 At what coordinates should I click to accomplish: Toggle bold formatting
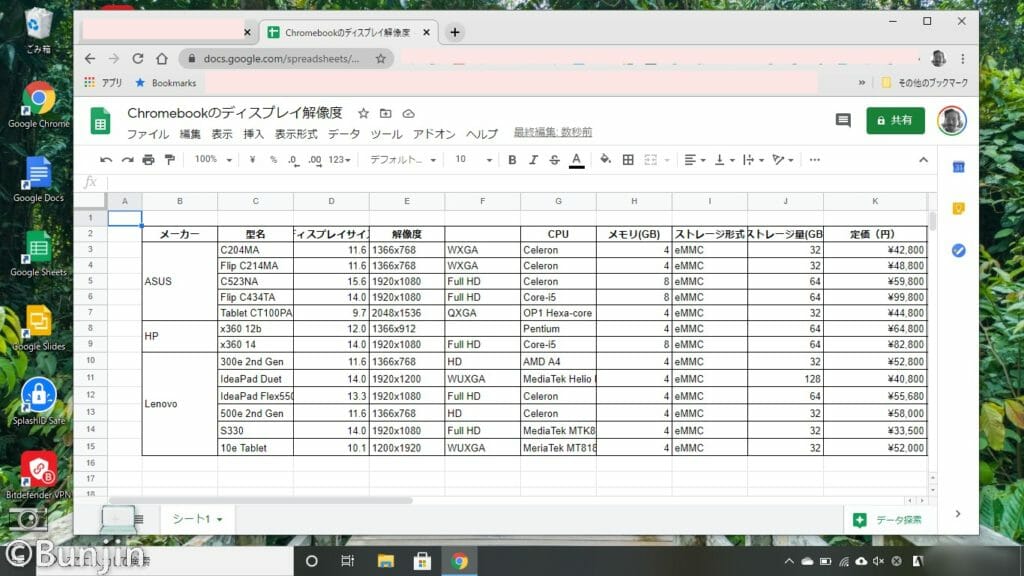[x=512, y=160]
